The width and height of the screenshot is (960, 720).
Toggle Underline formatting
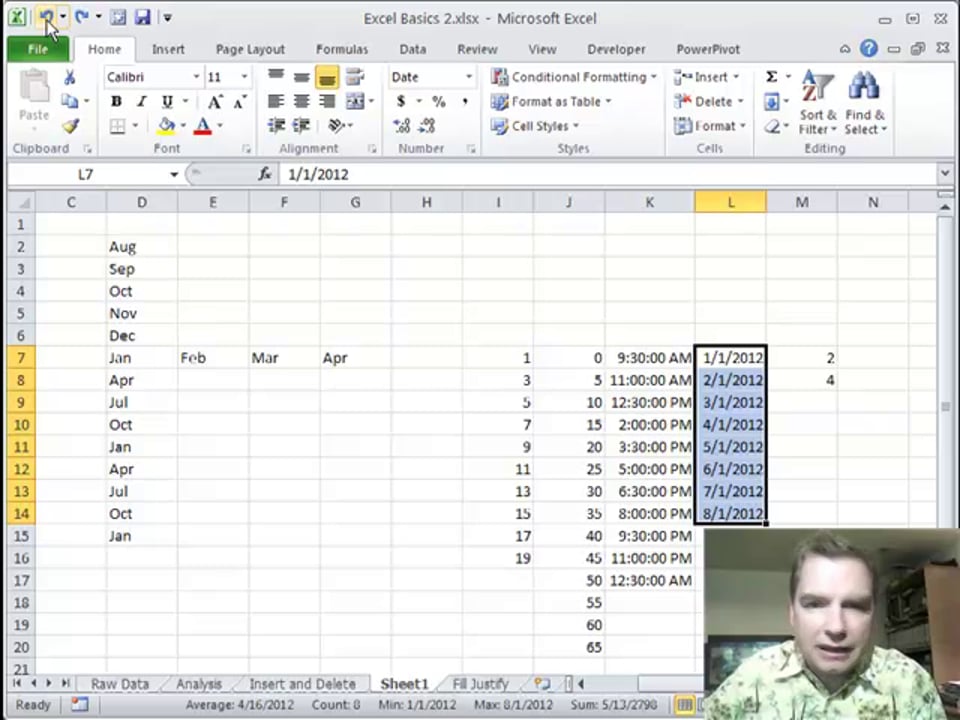[x=167, y=102]
